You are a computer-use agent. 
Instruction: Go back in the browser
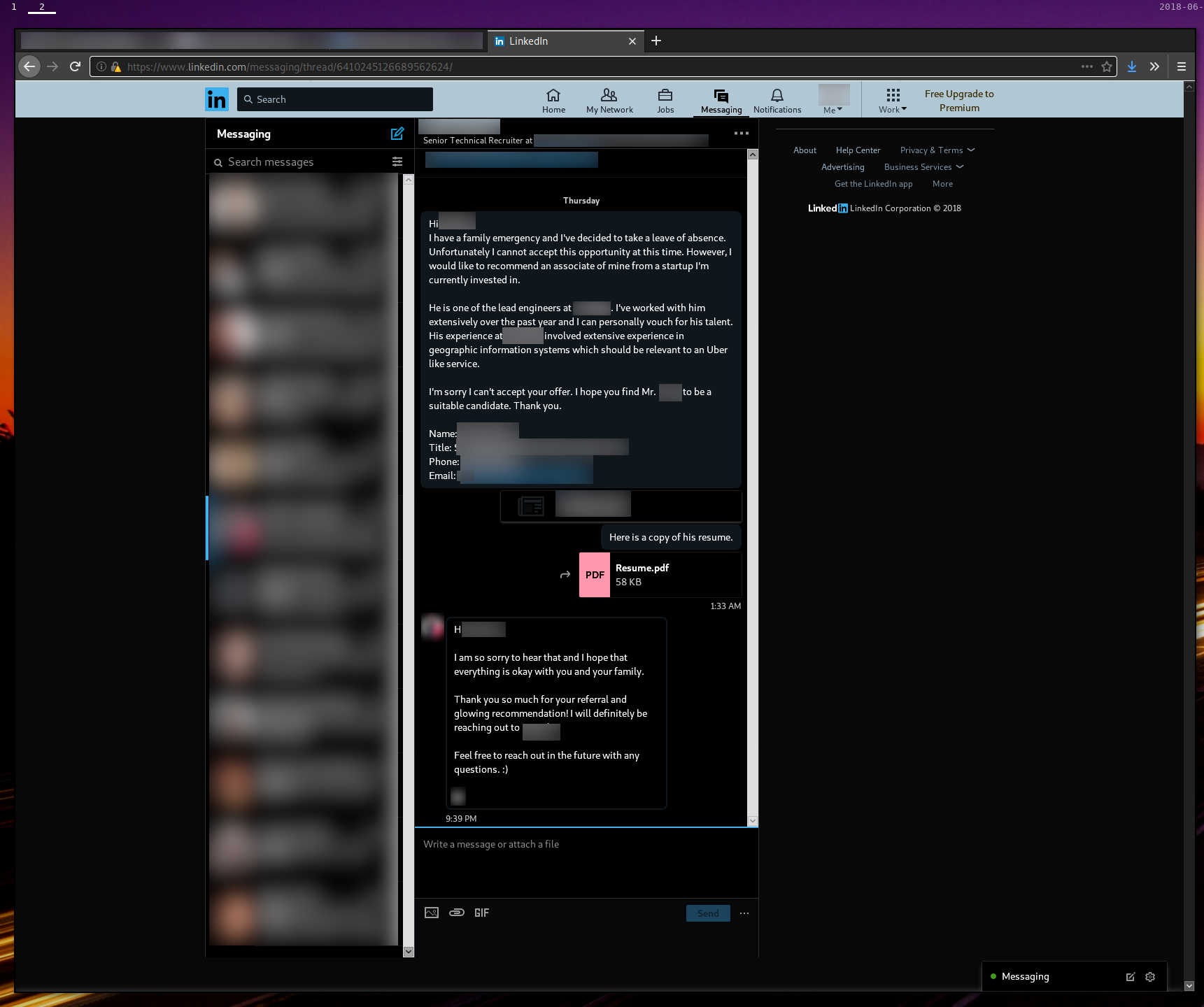tap(29, 66)
